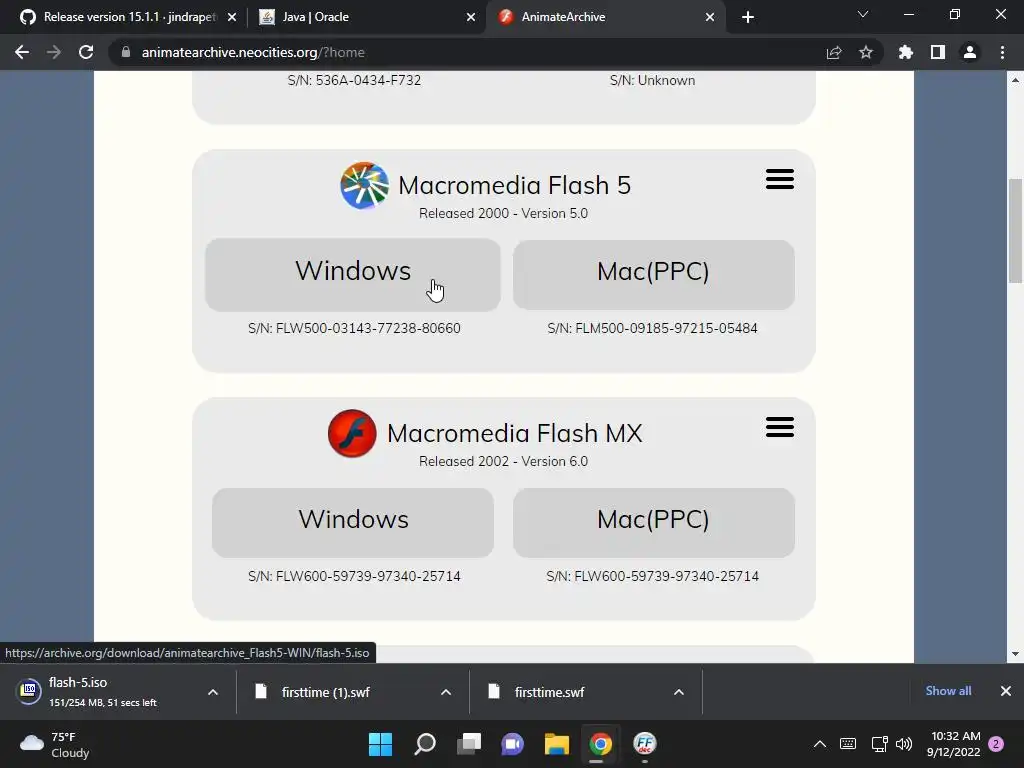Click the page scrollbar thumb
The image size is (1024, 768).
[x=1015, y=230]
